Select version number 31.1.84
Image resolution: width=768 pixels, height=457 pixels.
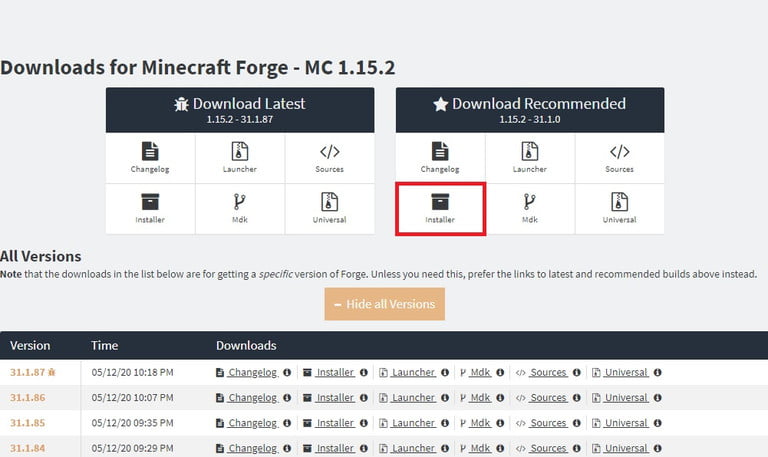(x=27, y=448)
